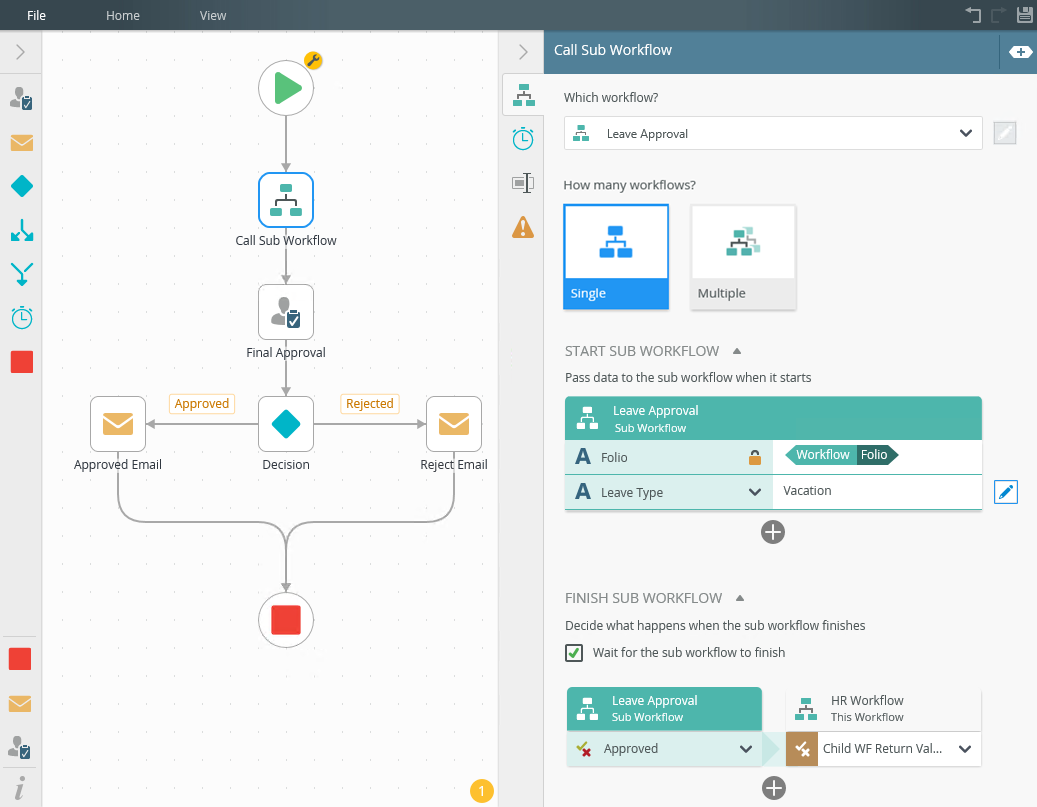Screen dimensions: 1037x807
Task: Click the undo arrow in title bar
Action: tap(973, 15)
